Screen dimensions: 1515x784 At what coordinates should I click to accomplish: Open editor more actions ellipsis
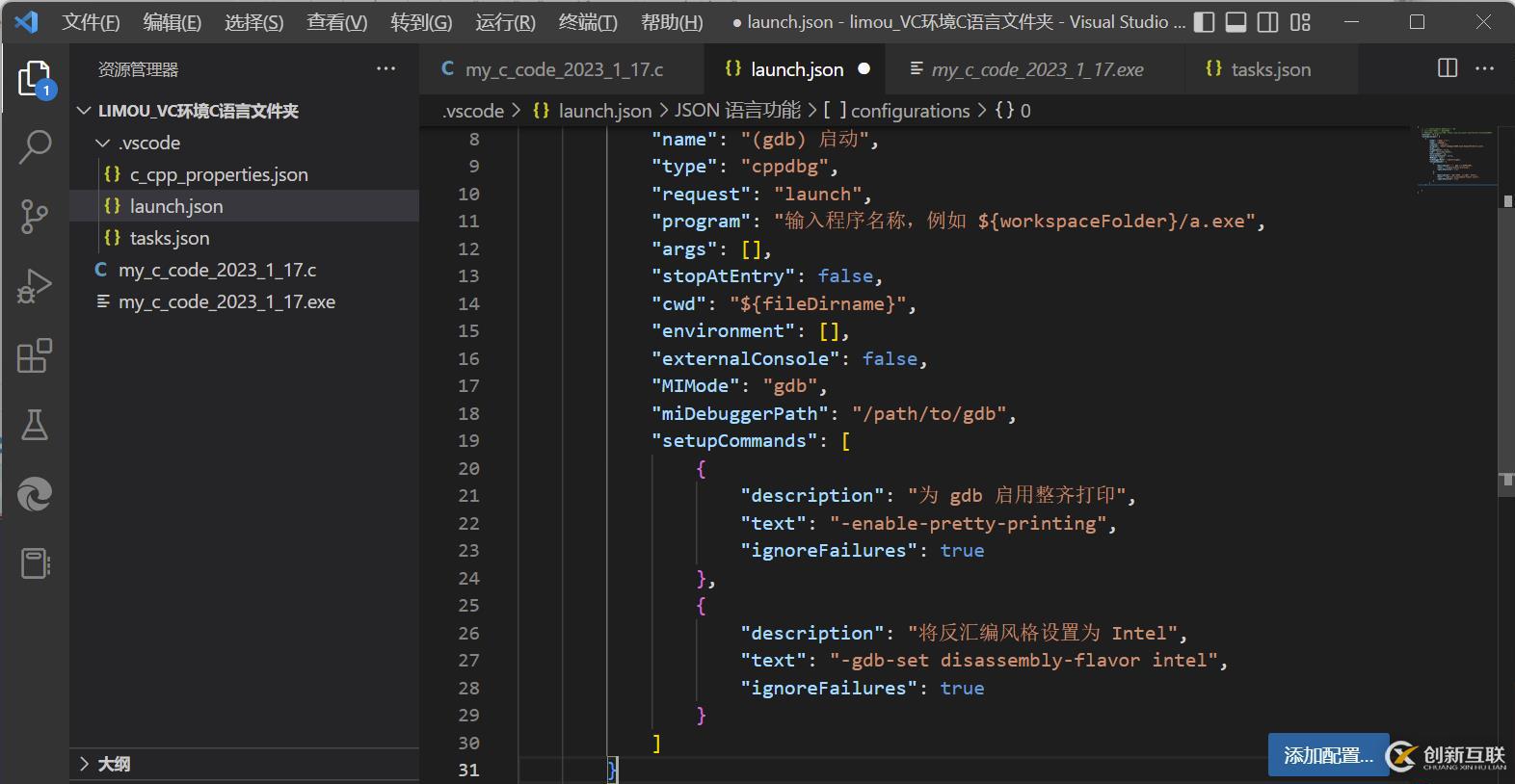pyautogui.click(x=1484, y=68)
